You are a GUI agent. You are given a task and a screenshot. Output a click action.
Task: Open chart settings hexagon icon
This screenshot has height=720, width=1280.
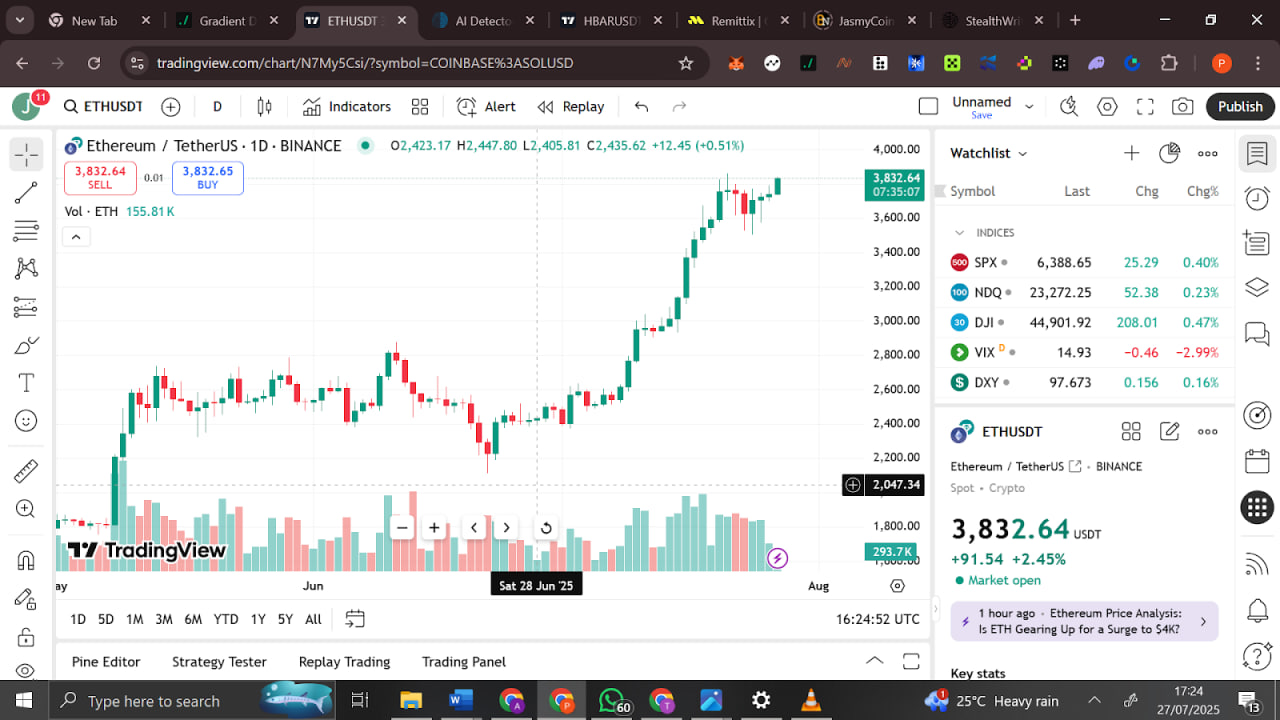[x=1107, y=107]
